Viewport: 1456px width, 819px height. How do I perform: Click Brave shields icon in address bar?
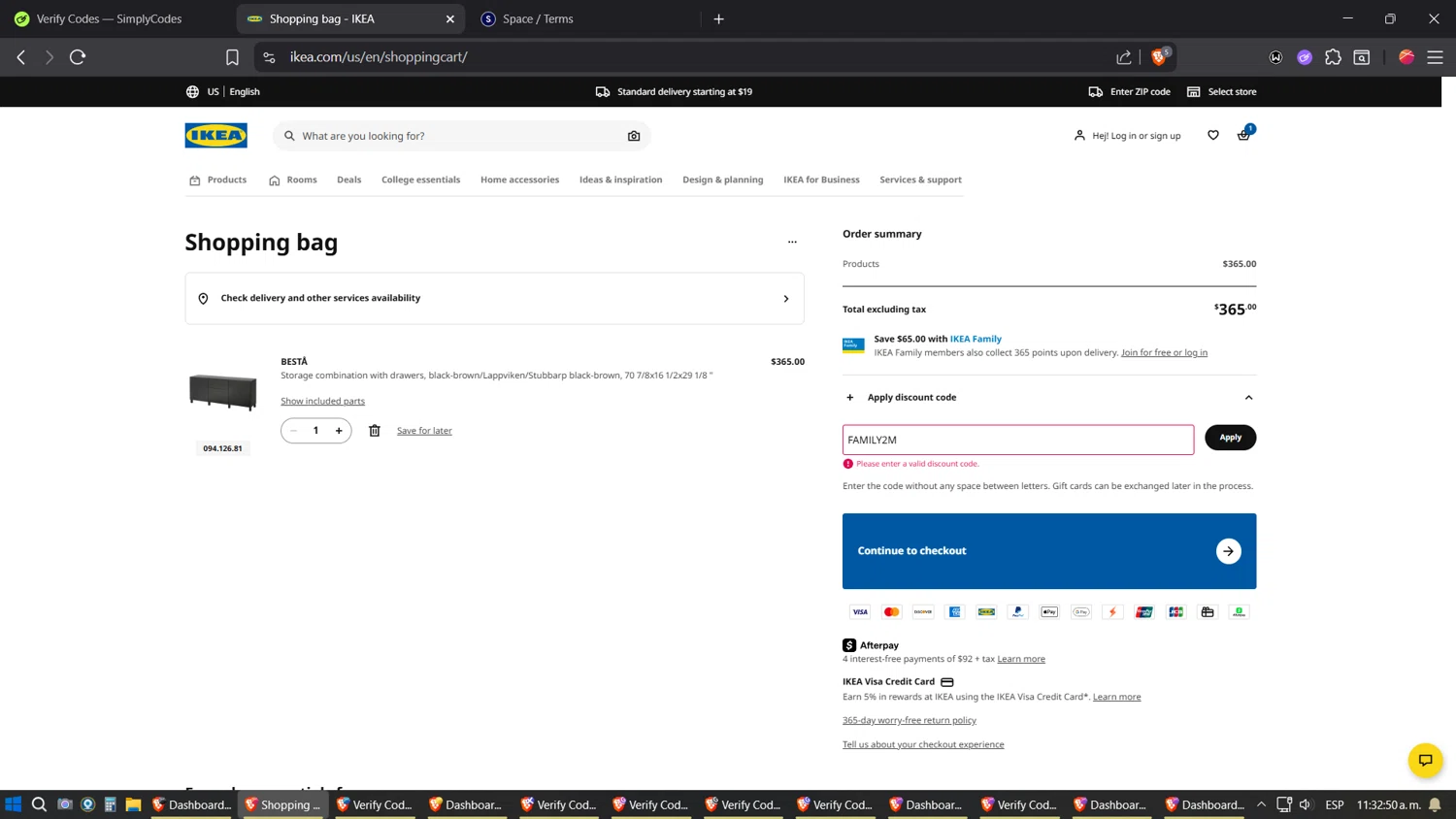pyautogui.click(x=1159, y=56)
